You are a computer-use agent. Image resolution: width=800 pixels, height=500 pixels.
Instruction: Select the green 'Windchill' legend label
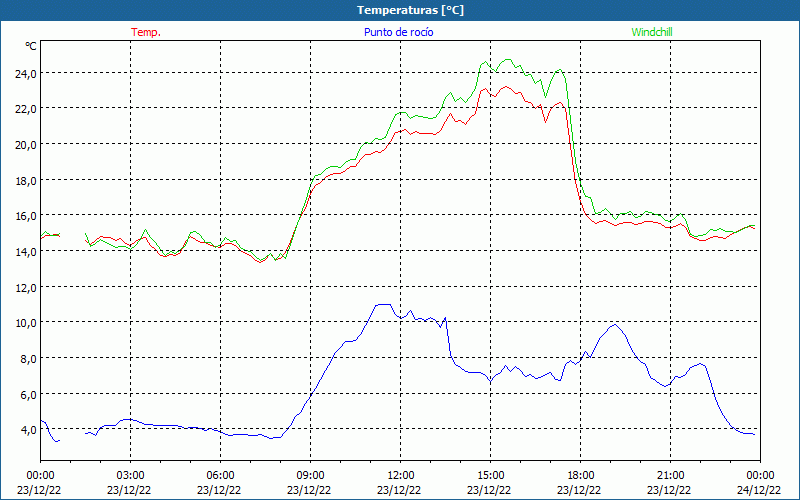[x=652, y=32]
